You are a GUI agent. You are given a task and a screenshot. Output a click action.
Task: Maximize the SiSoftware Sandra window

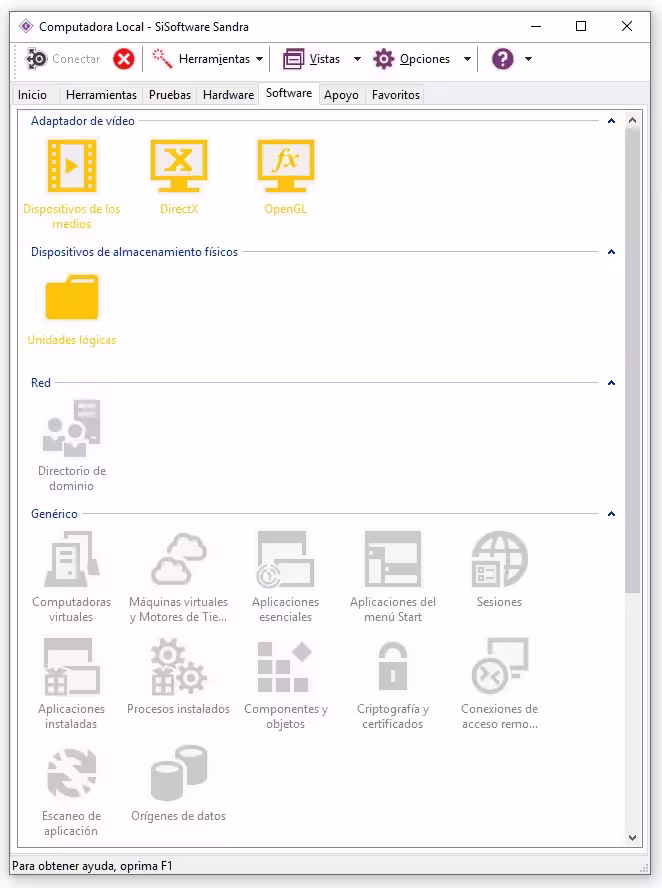[581, 26]
